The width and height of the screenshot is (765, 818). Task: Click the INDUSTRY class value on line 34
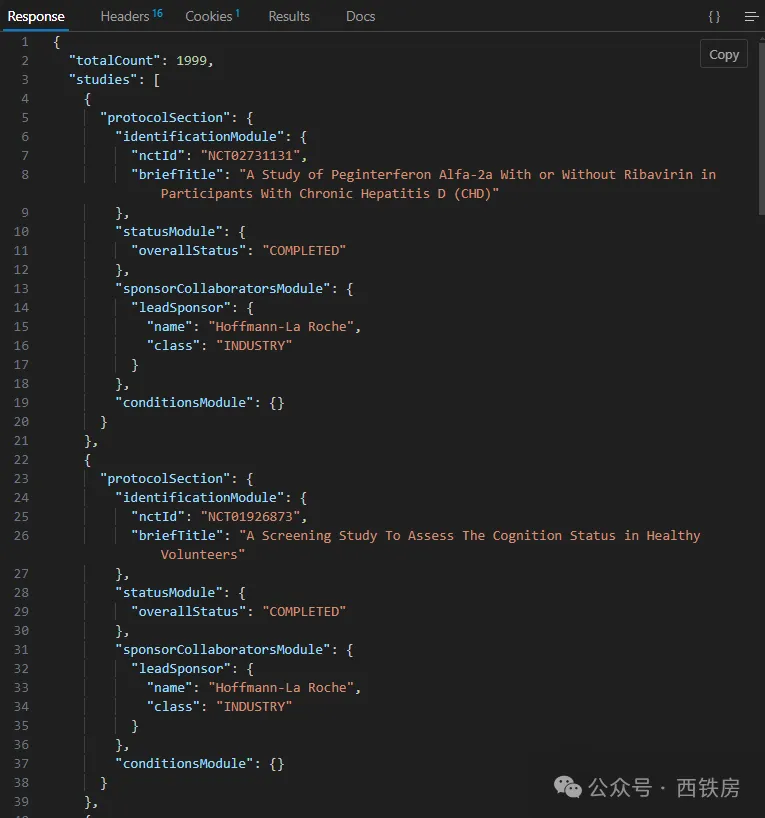click(x=256, y=706)
